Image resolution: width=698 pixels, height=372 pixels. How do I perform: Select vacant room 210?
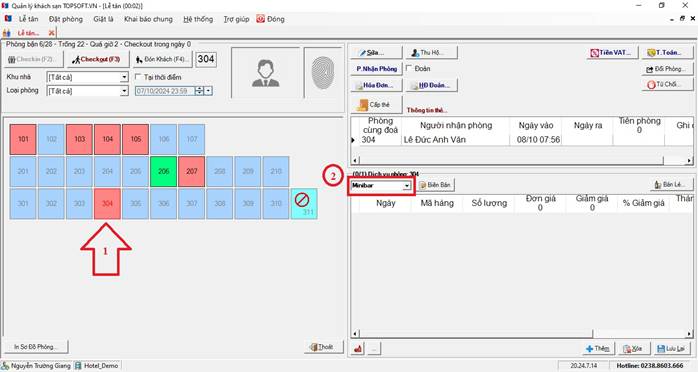tap(276, 171)
